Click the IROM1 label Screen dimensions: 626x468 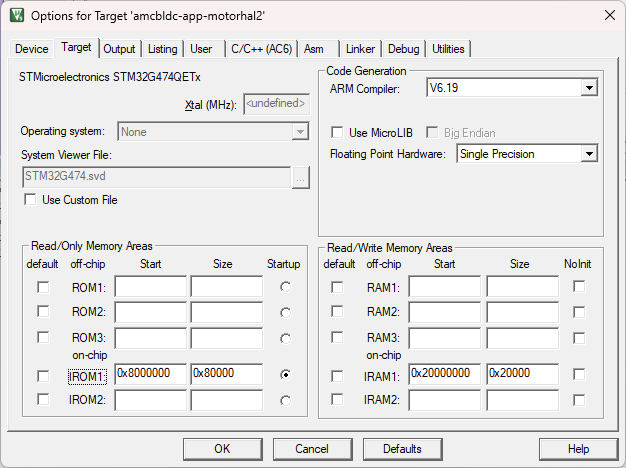point(87,377)
